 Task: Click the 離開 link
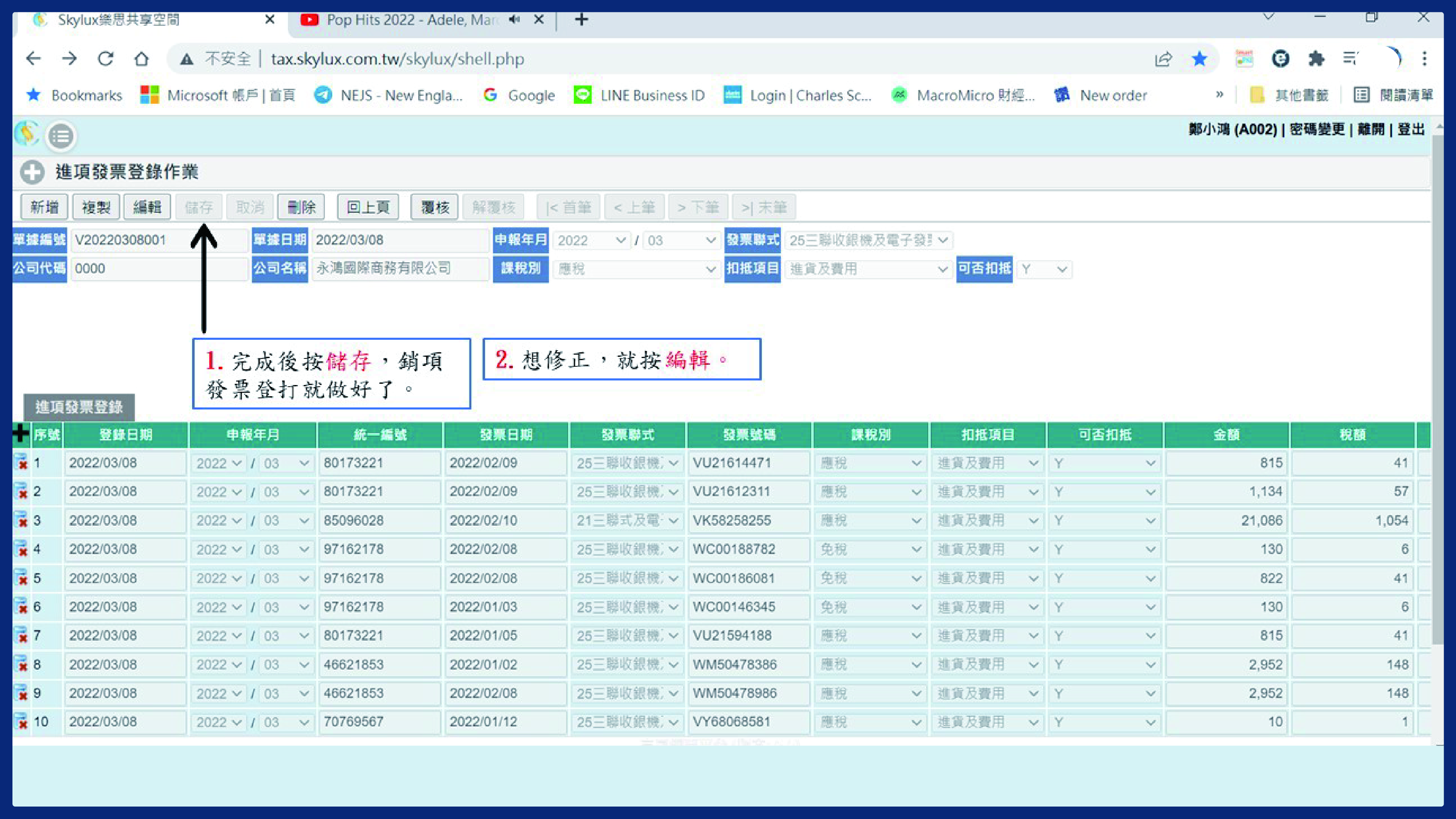click(1371, 129)
